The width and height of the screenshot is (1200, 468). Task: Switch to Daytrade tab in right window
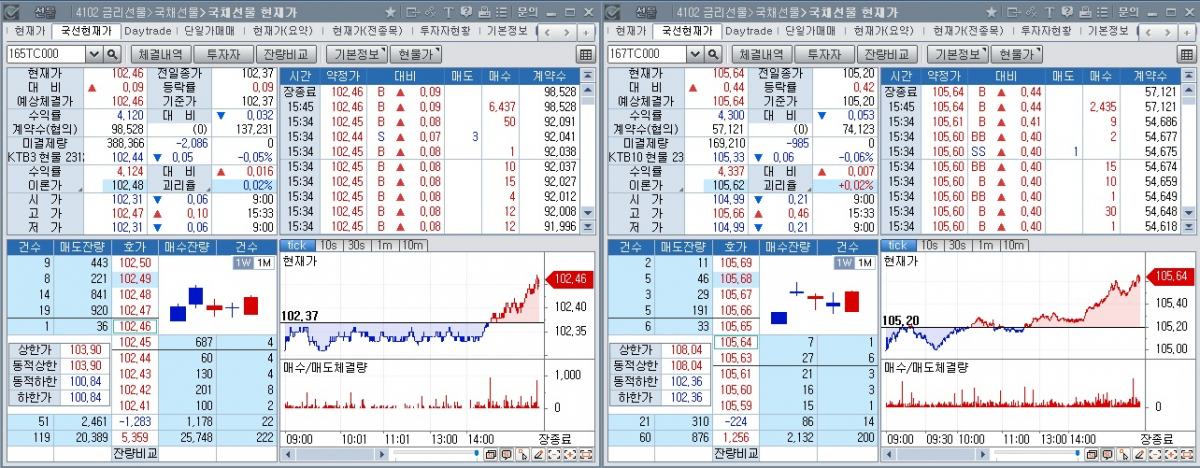click(750, 31)
